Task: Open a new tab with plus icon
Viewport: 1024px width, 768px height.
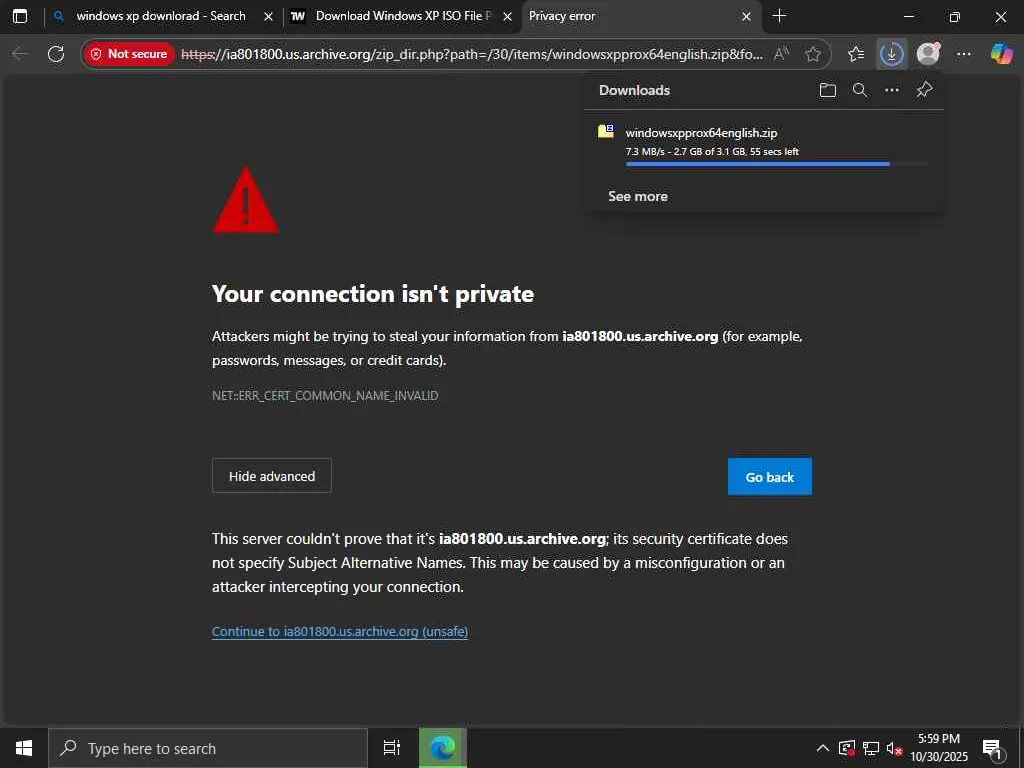Action: 779,16
